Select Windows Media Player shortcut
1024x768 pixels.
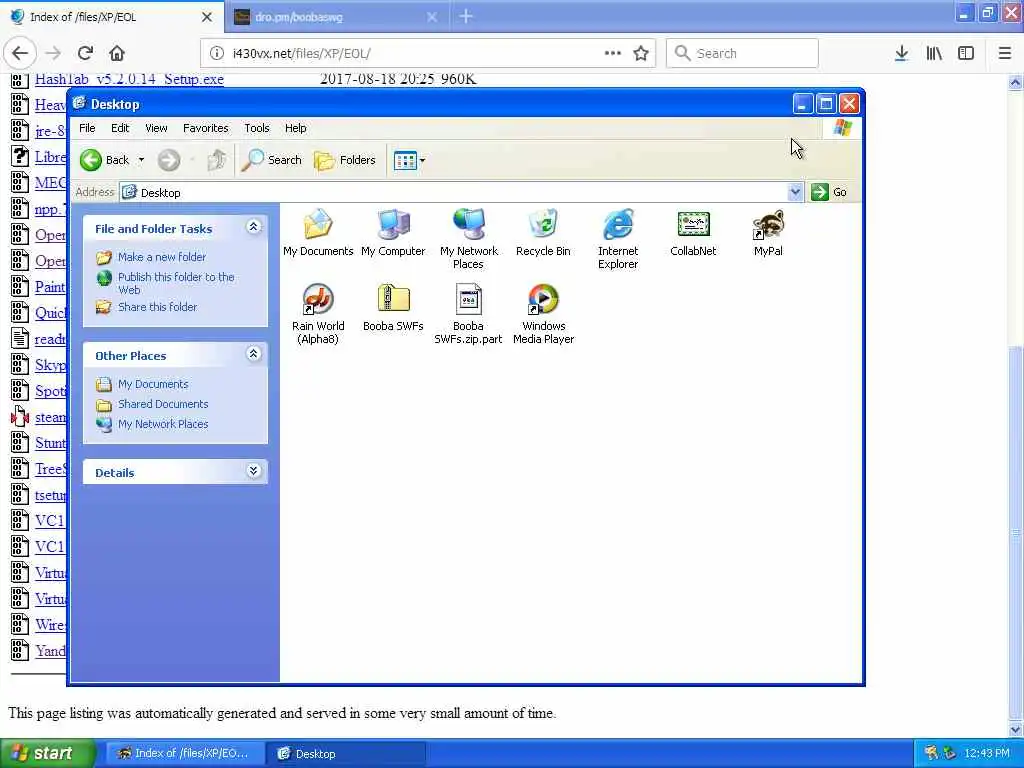(x=543, y=314)
